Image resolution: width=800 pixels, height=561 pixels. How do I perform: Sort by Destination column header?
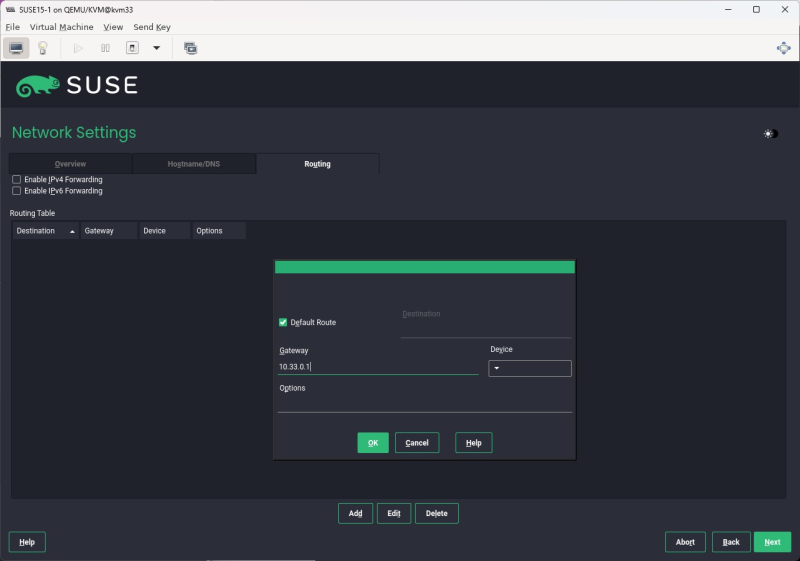coord(45,231)
